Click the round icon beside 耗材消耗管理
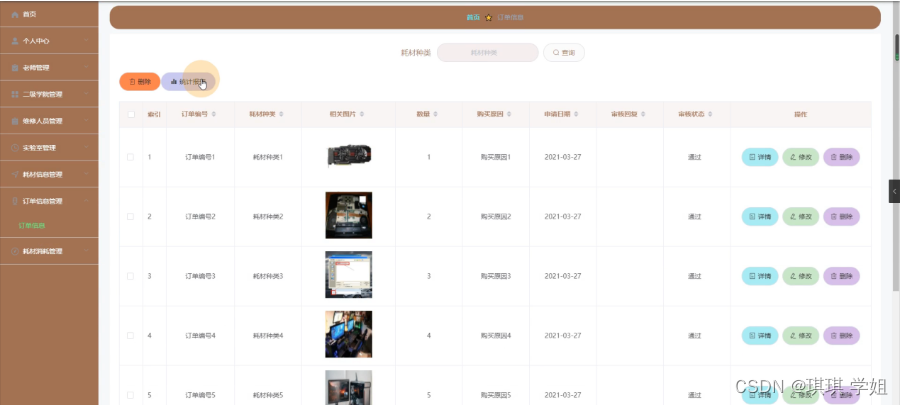 coord(15,251)
